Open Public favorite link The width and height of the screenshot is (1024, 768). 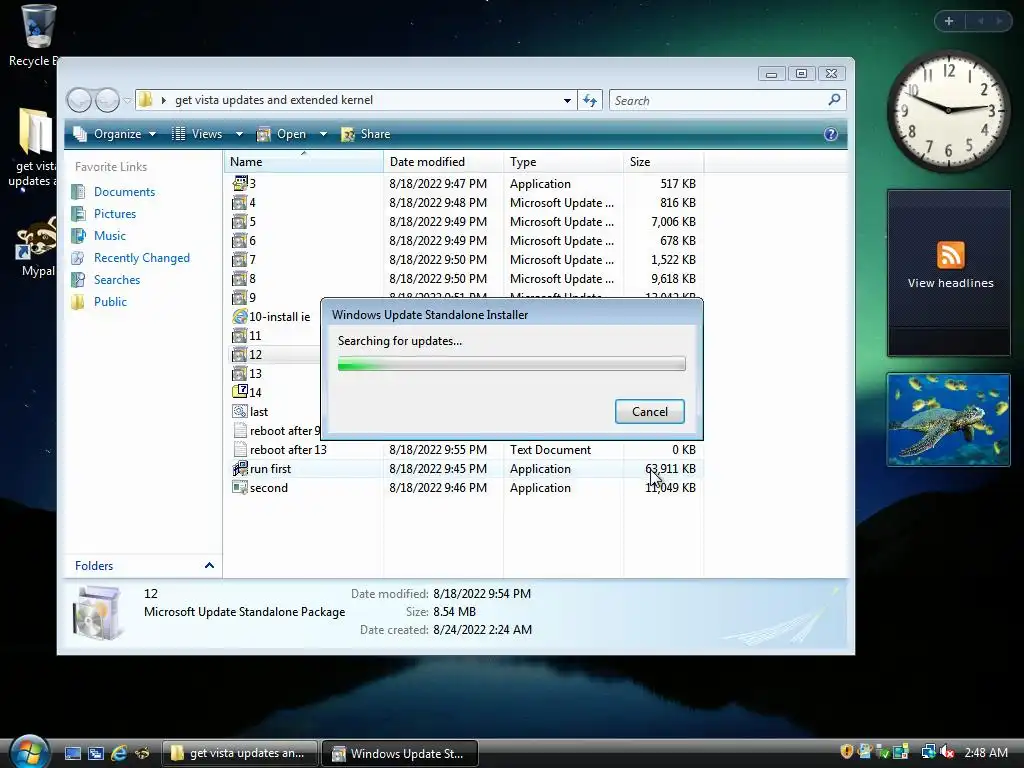110,302
